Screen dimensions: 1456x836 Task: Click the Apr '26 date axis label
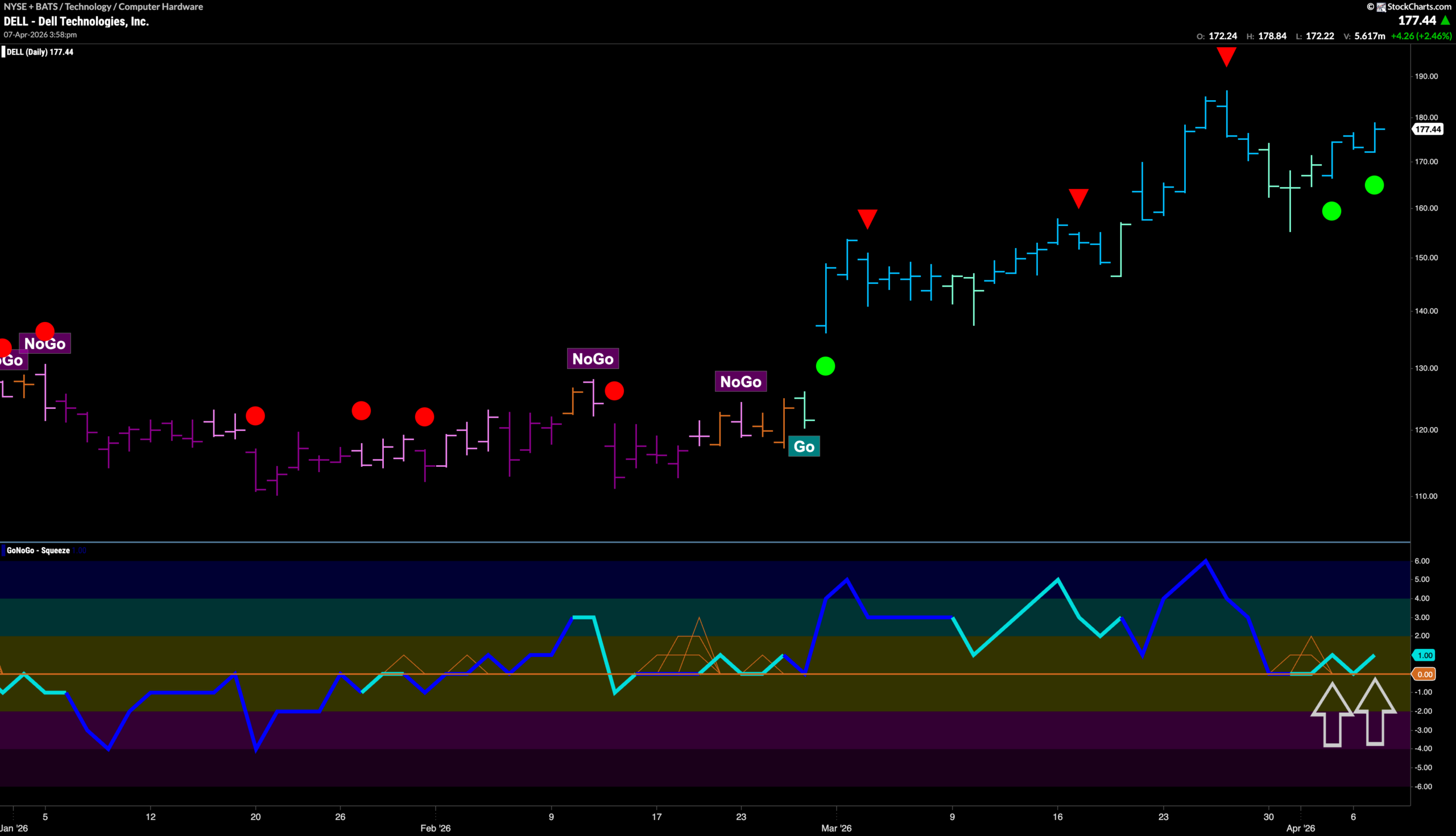[1300, 828]
